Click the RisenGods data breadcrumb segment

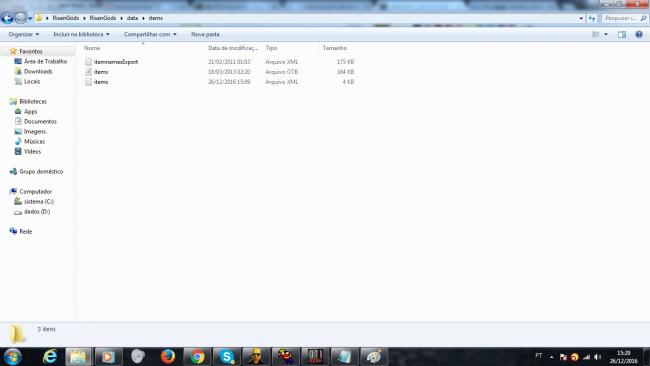133,18
